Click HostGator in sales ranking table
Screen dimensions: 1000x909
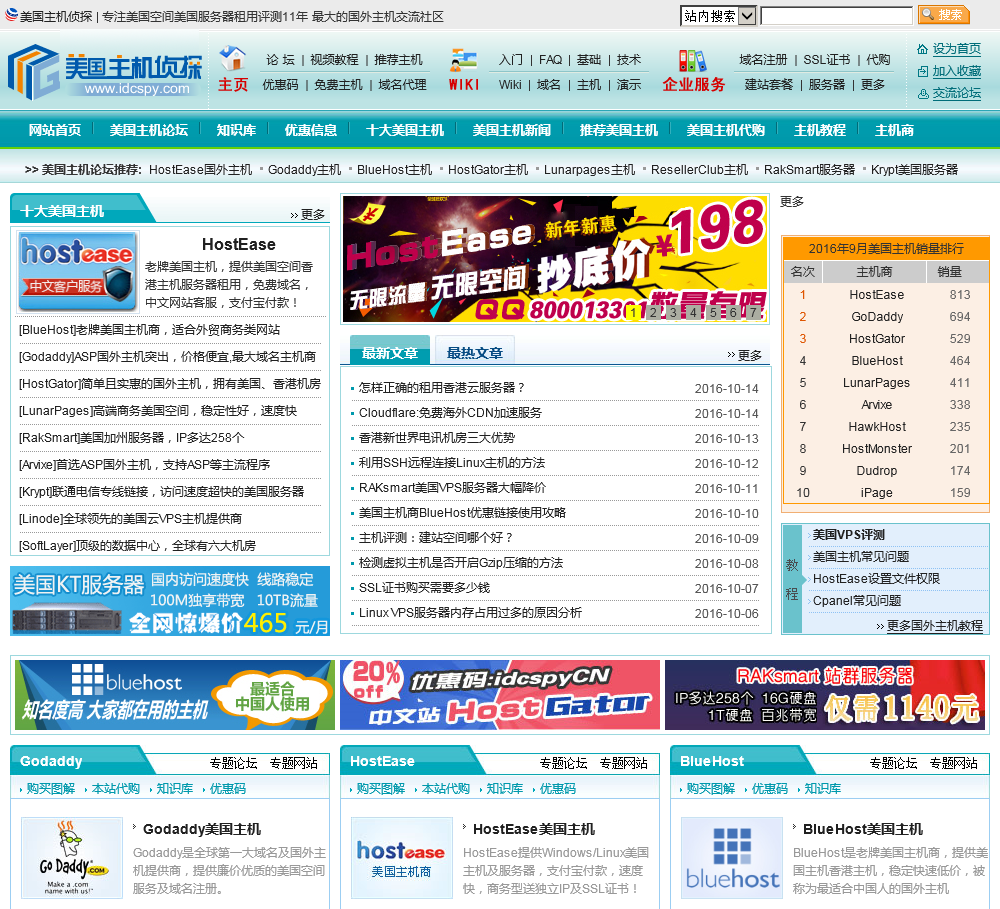click(x=877, y=339)
